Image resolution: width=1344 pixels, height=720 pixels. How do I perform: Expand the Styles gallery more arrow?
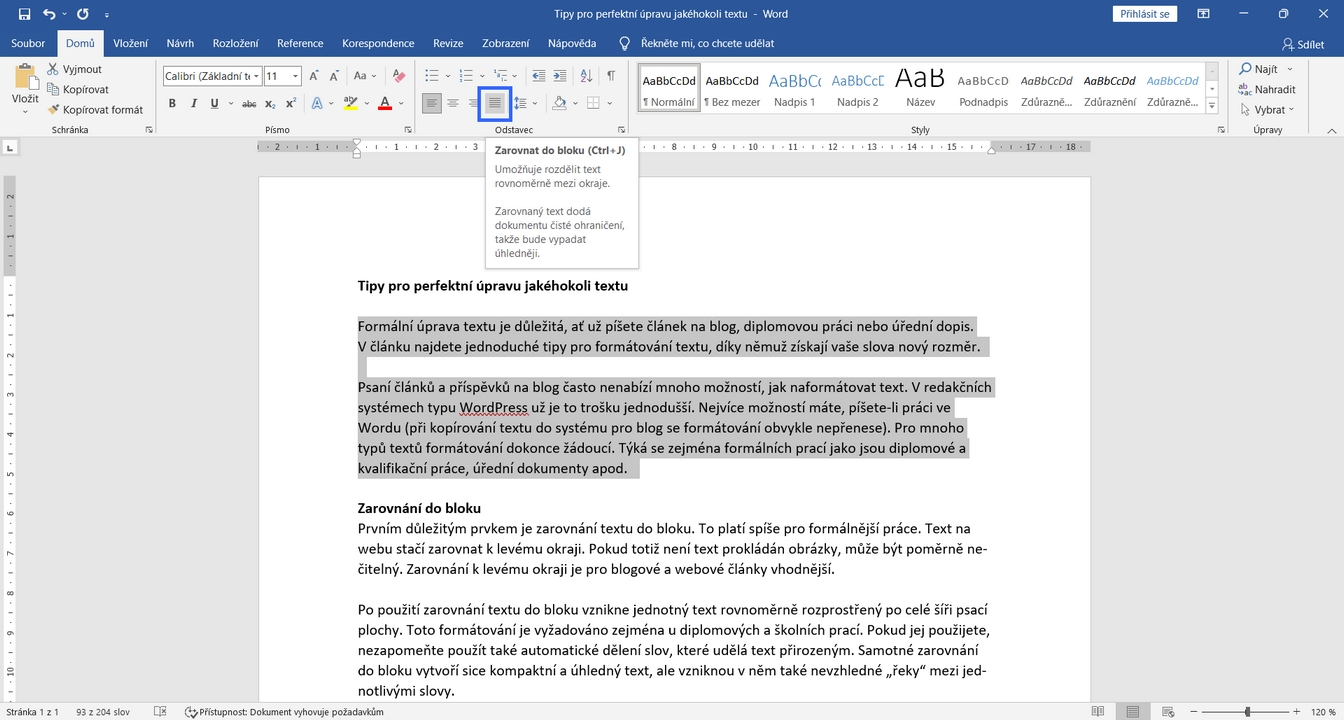point(1213,105)
